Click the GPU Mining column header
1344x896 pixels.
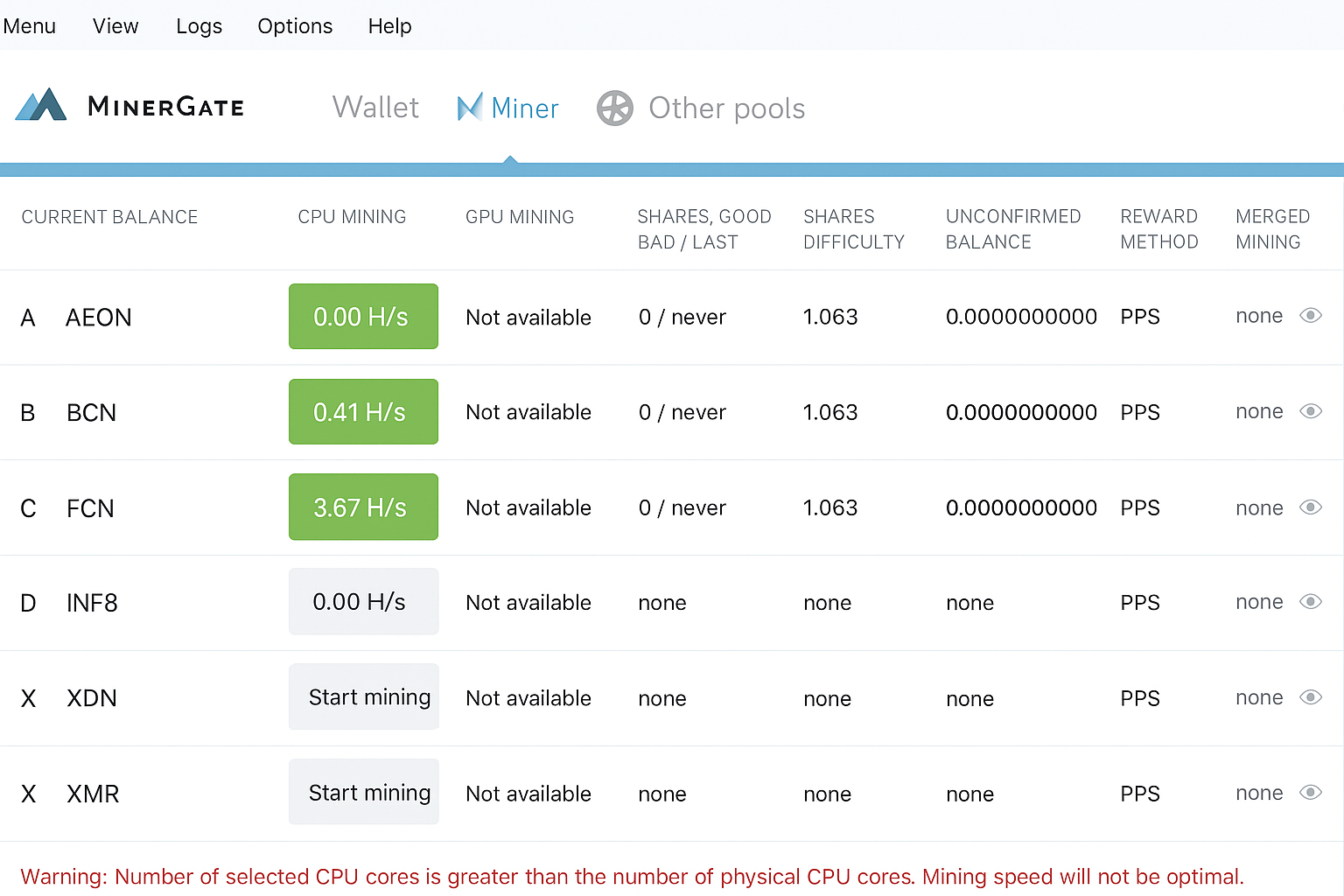pyautogui.click(x=520, y=217)
